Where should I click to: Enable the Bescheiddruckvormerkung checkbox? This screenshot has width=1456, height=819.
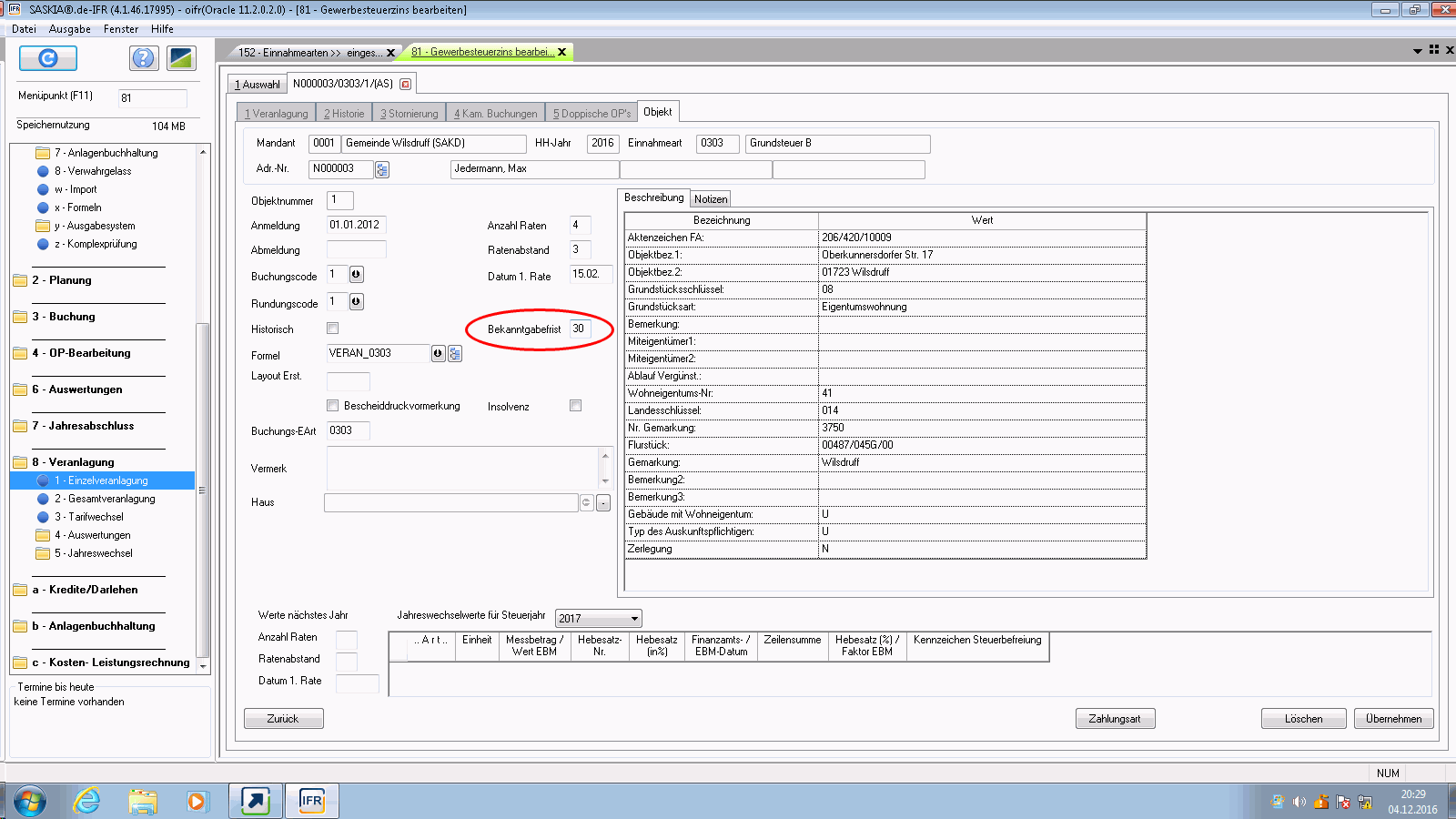click(333, 406)
